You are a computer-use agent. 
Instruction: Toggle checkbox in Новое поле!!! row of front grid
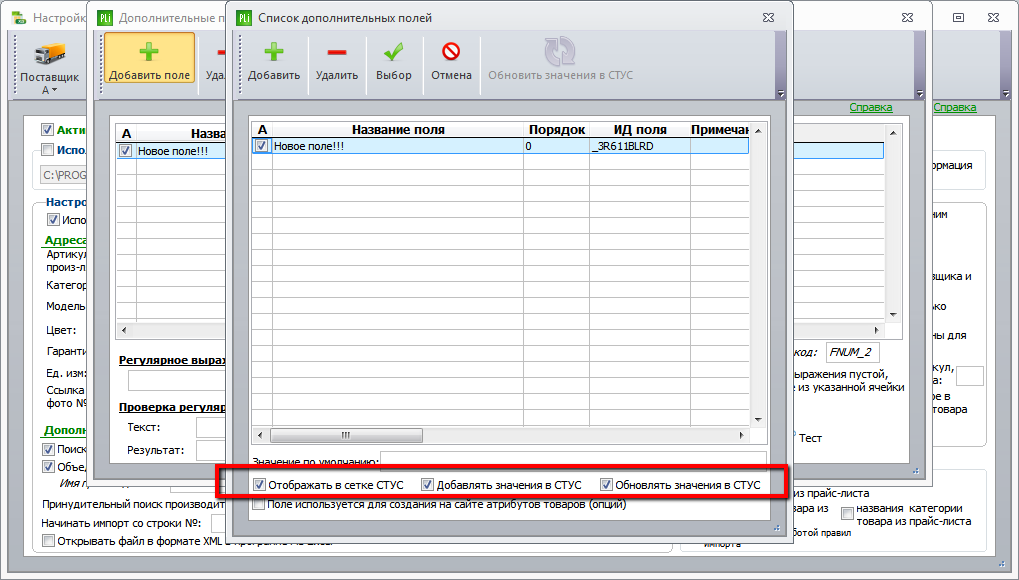point(261,146)
